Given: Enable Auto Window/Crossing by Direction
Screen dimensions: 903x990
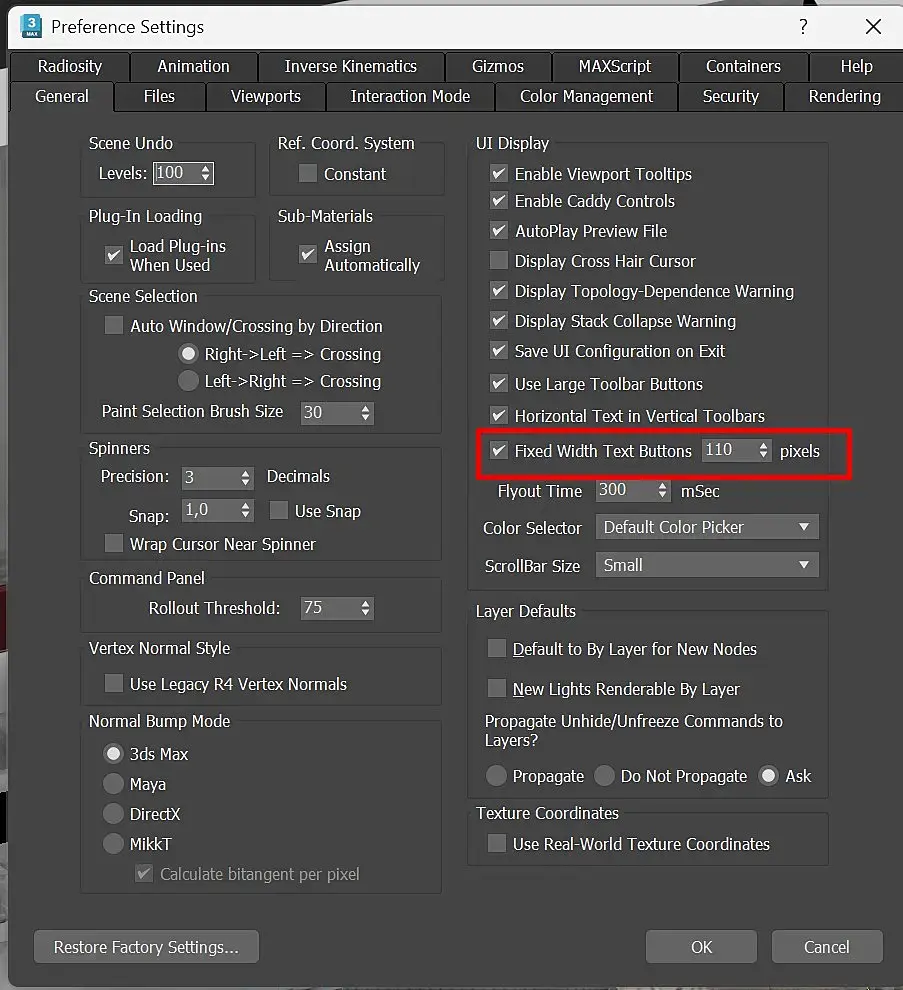Looking at the screenshot, I should [x=114, y=325].
